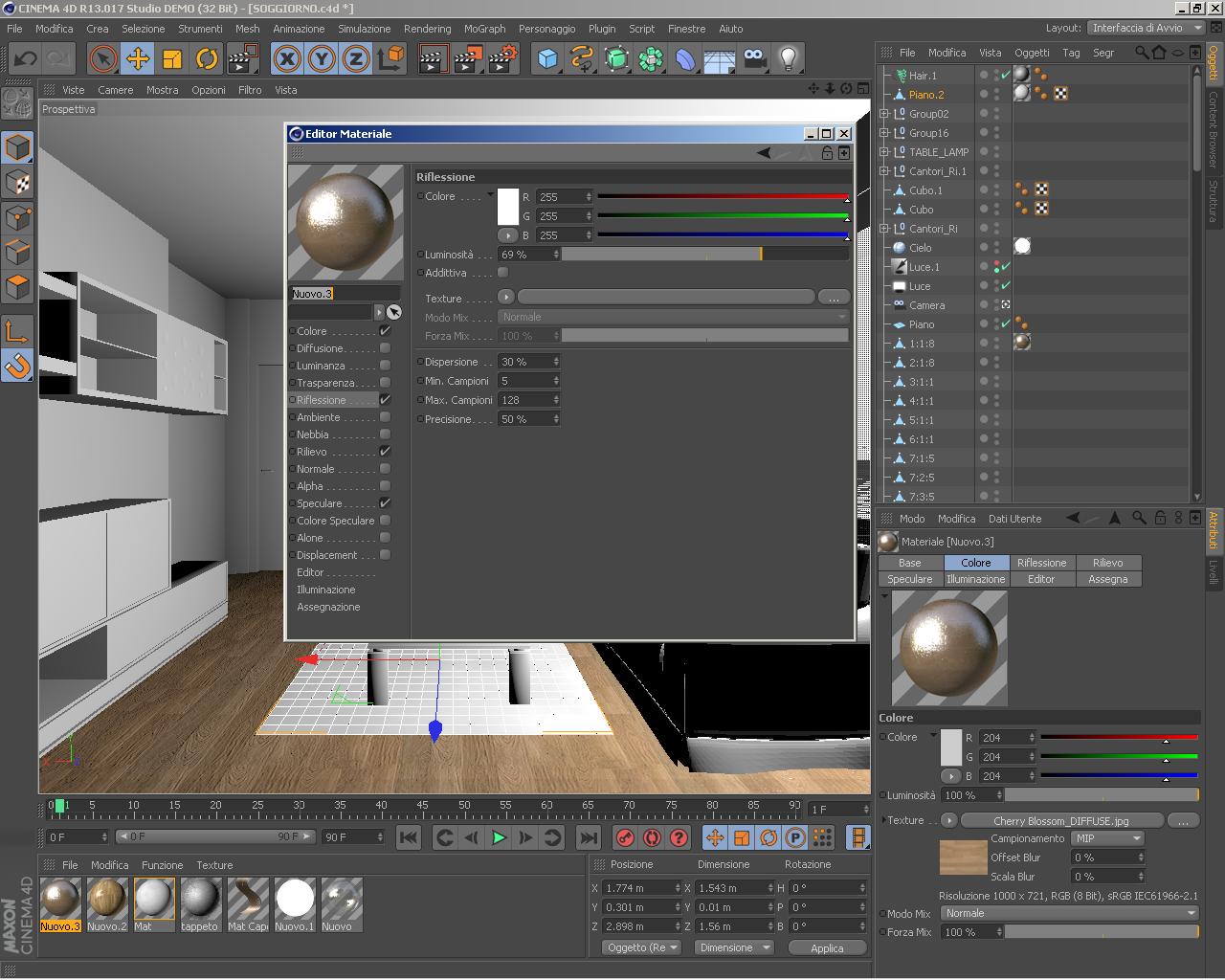
Task: Enable the Alpha channel checkbox
Action: click(x=385, y=486)
